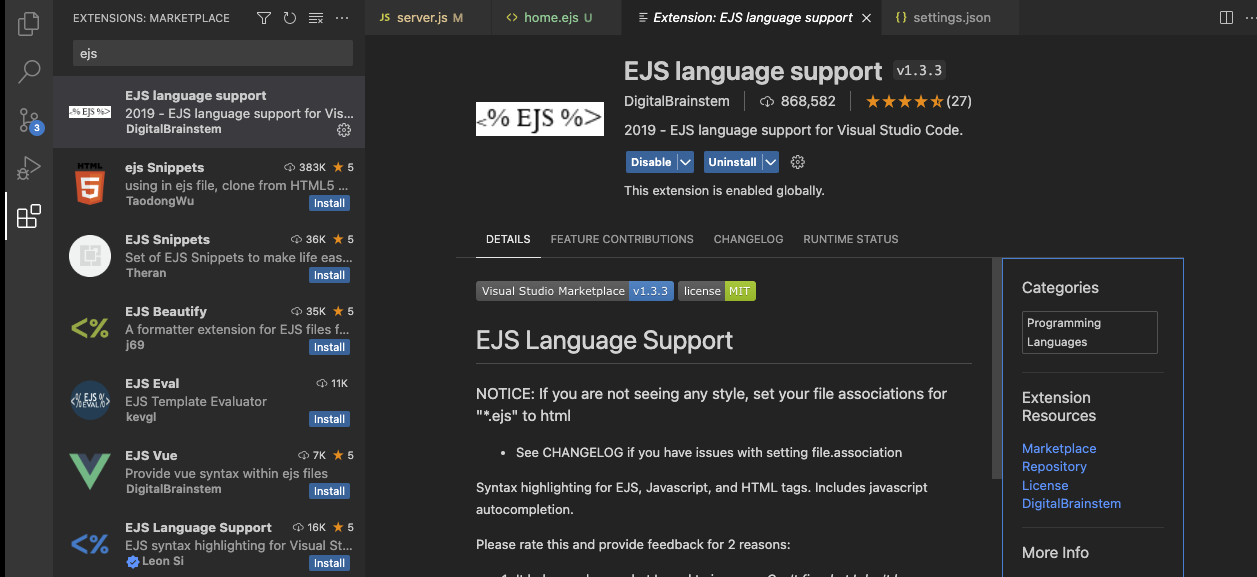Click EJS Vue extension icon
1257x577 pixels.
point(89,472)
